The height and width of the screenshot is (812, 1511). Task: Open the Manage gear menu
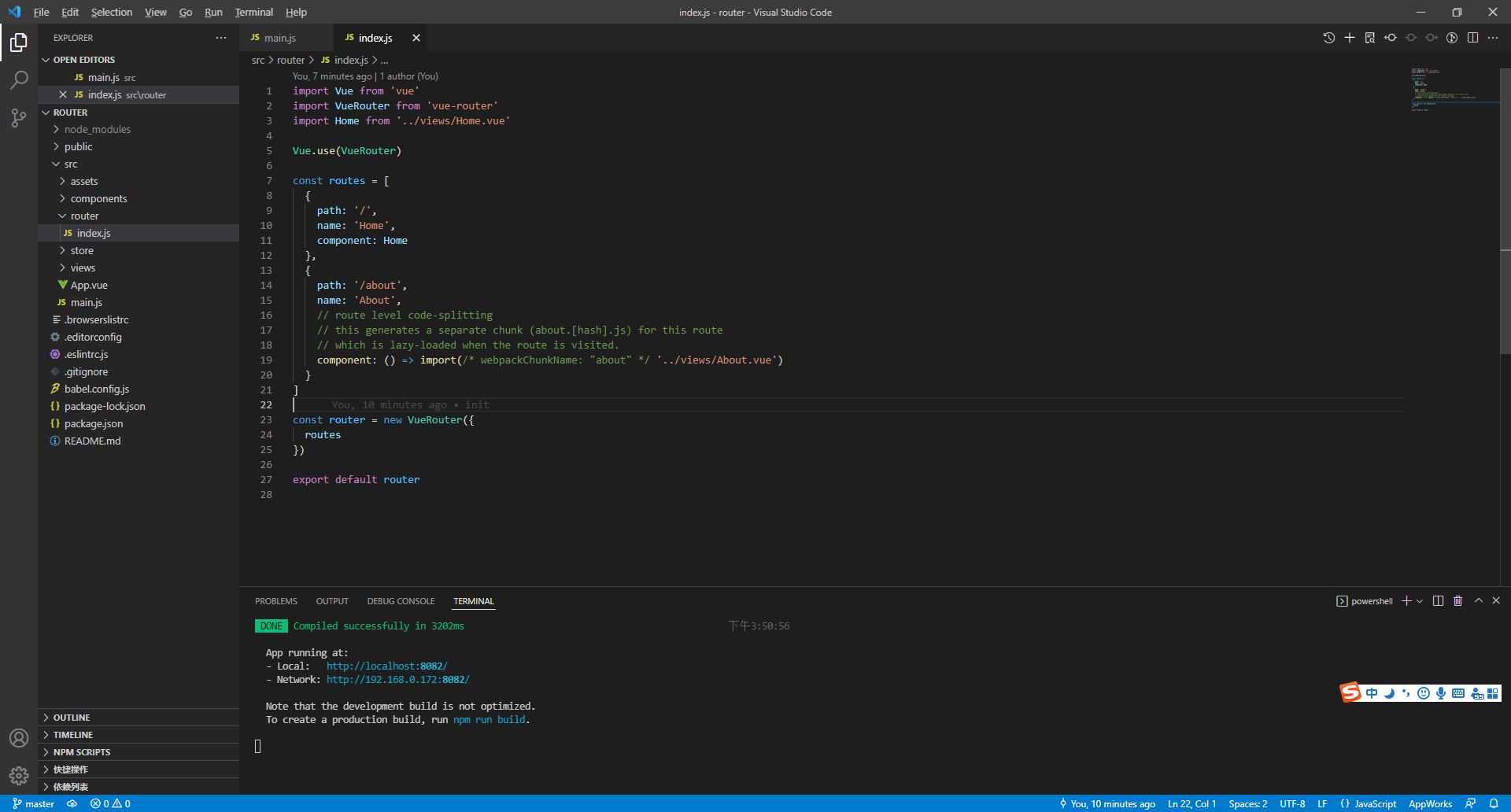pos(19,776)
